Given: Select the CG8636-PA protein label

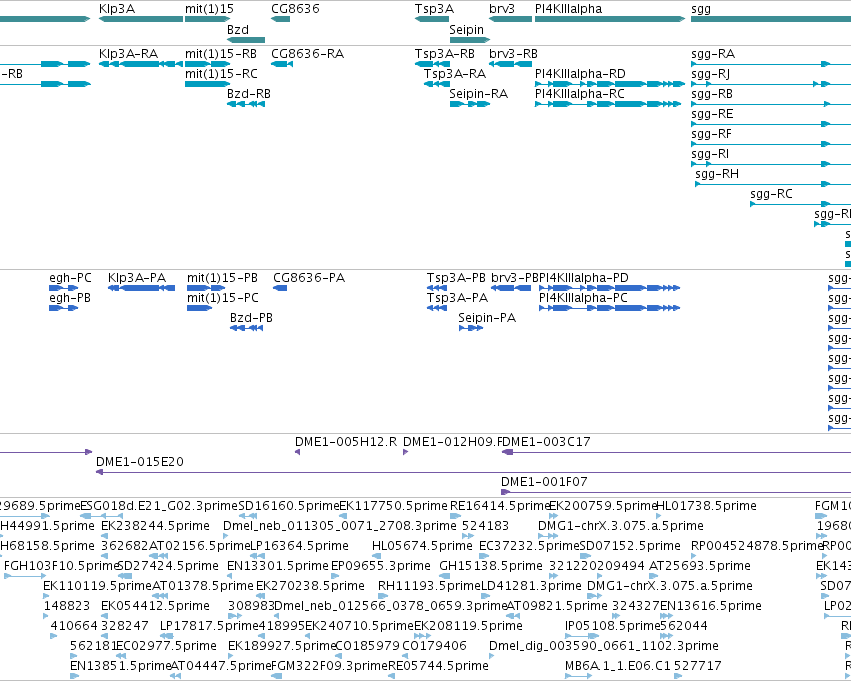Looking at the screenshot, I should point(309,278).
